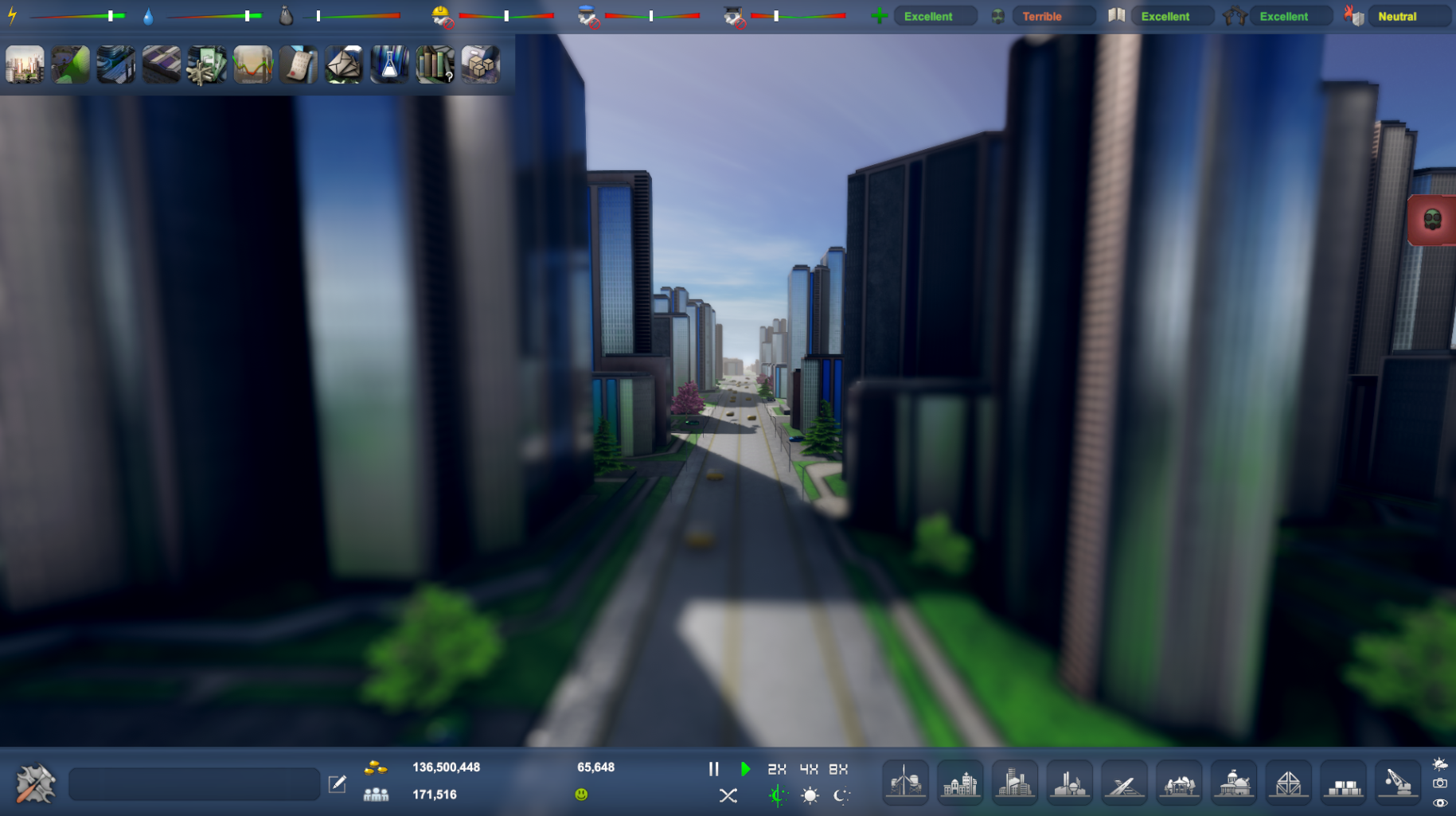Pause the simulation
The width and height of the screenshot is (1456, 816).
tap(714, 769)
